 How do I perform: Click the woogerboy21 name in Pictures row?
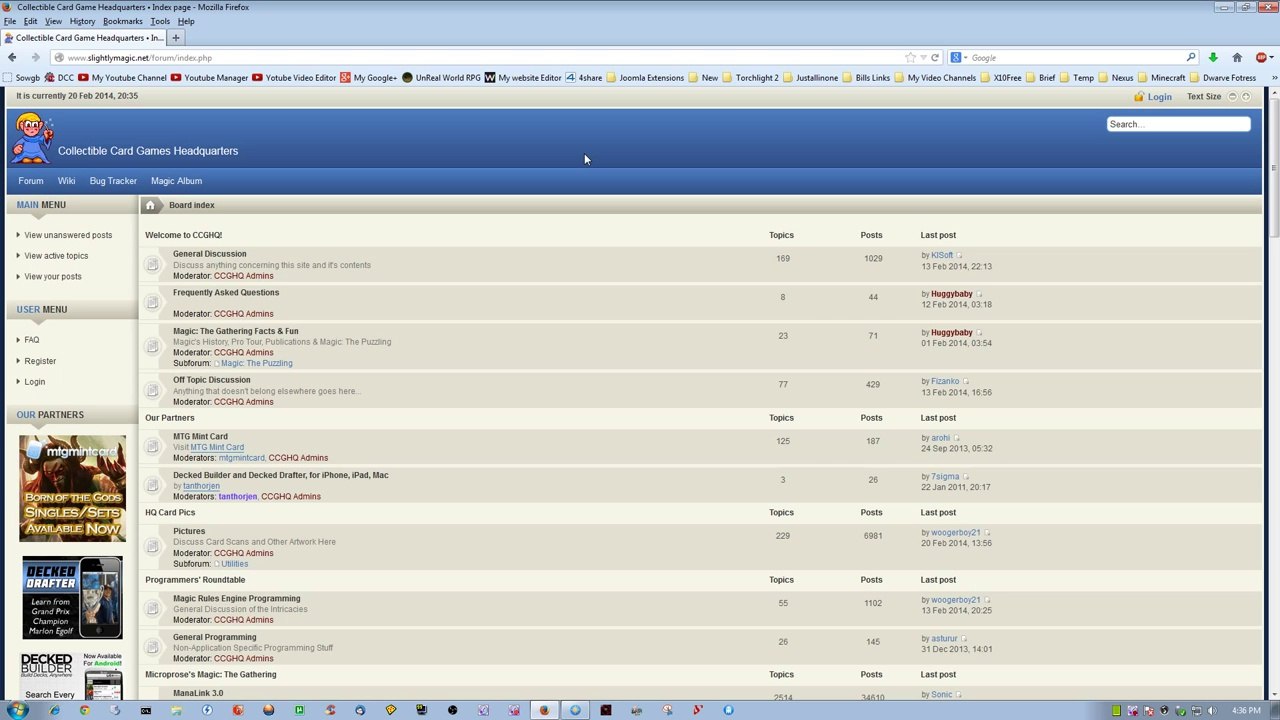click(955, 533)
